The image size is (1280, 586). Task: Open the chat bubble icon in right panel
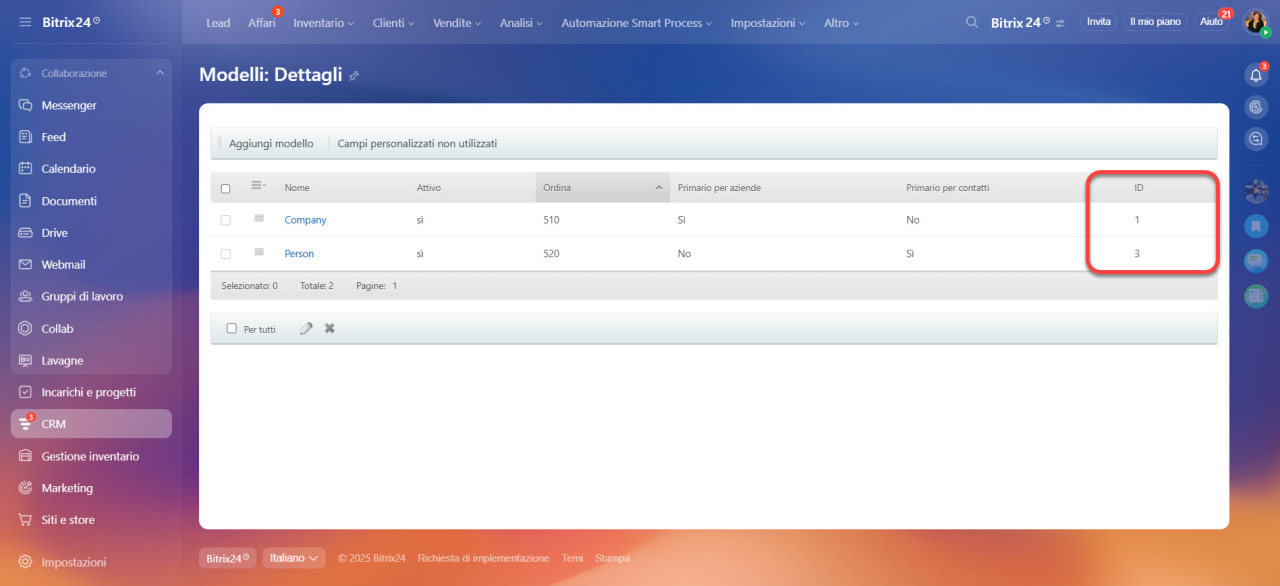1256,262
